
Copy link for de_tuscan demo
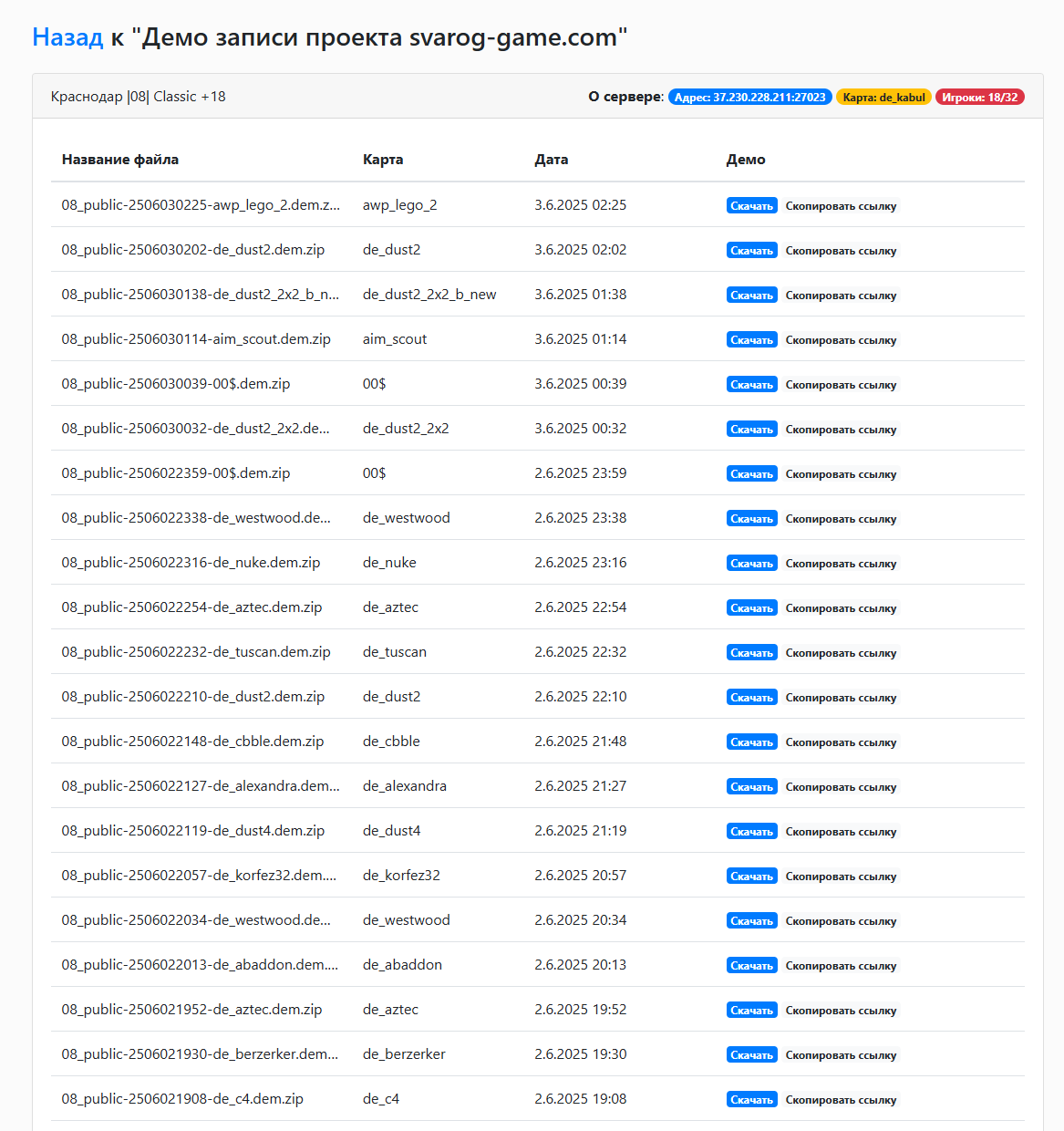842,652
